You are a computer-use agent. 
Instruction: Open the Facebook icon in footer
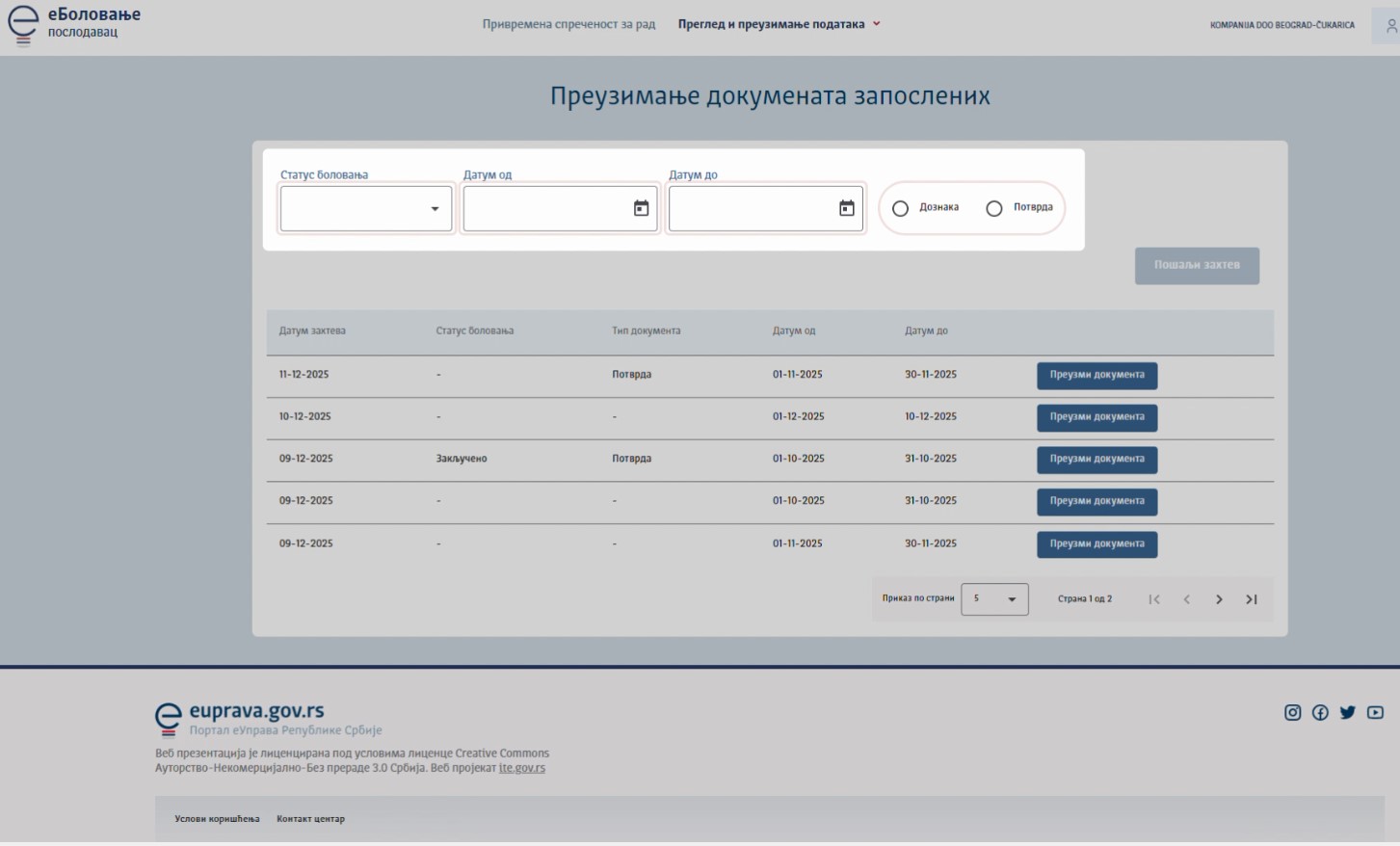tap(1320, 712)
